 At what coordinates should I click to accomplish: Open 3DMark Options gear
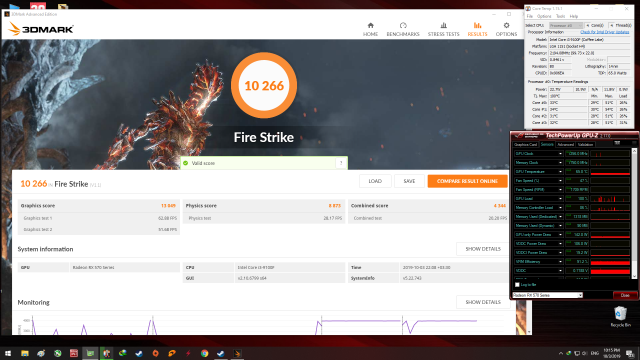pos(506,29)
